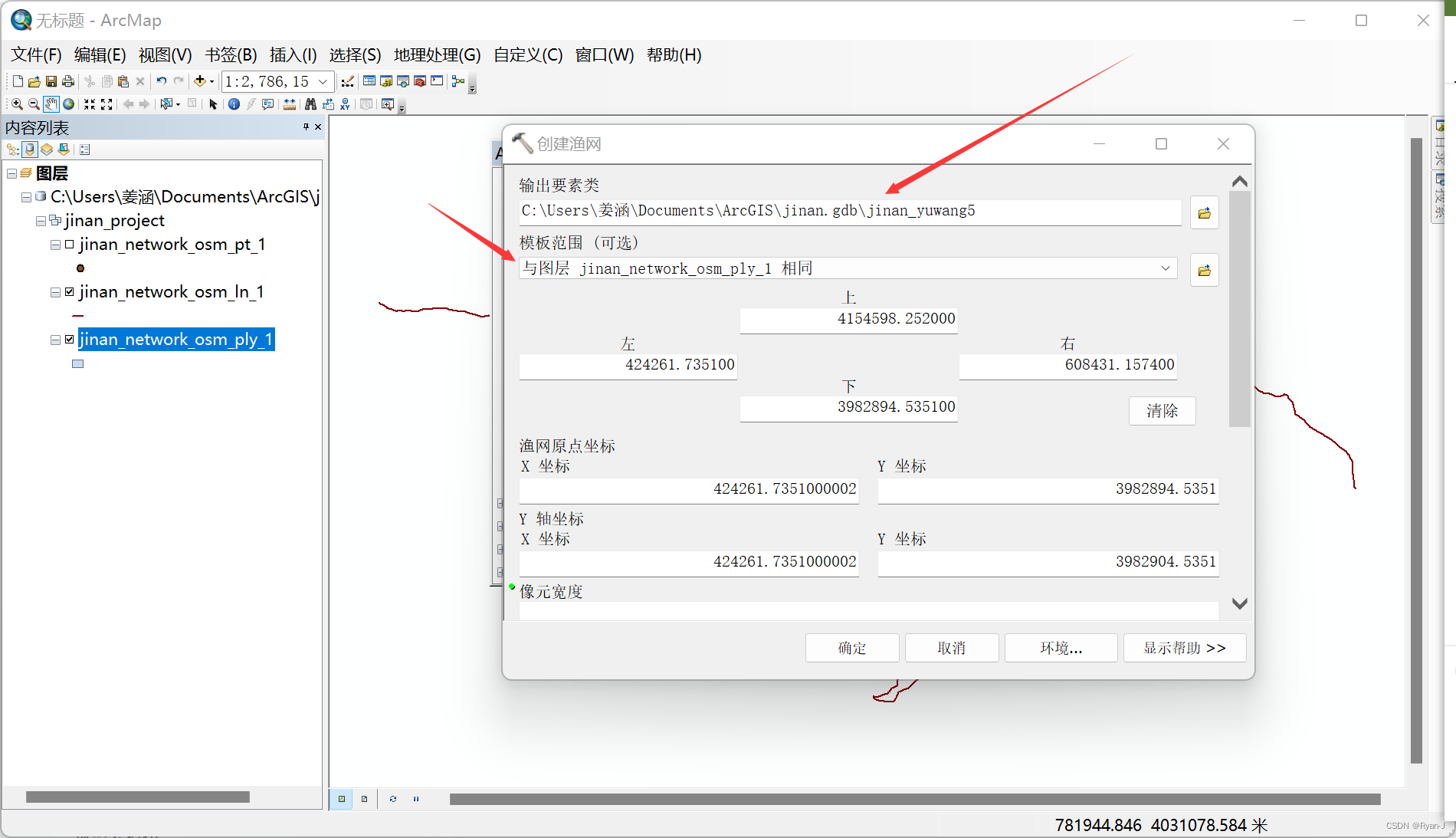Confirm fishnet creation with 确定
Viewport: 1456px width, 838px height.
point(852,648)
